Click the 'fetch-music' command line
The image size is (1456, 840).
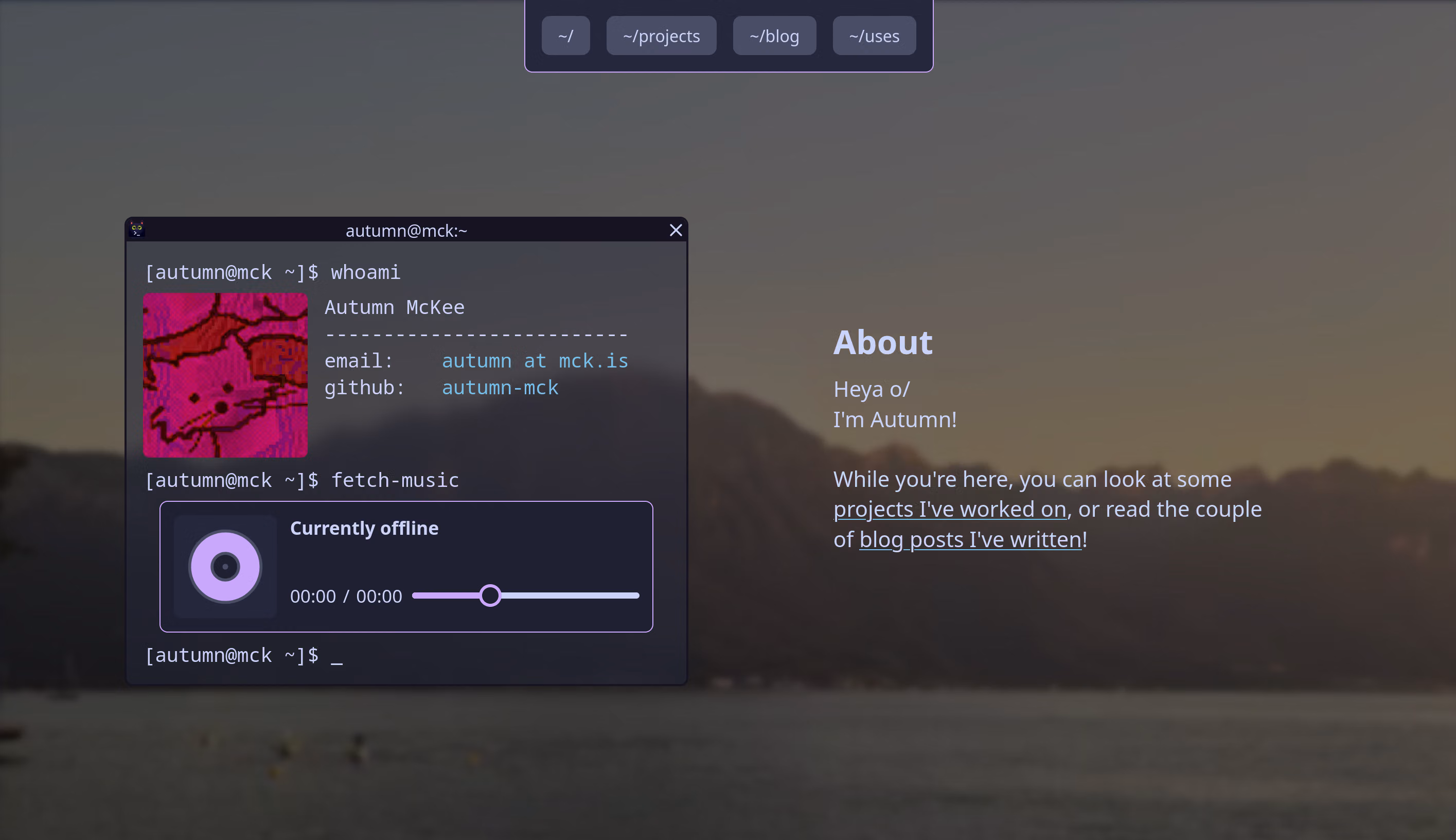pyautogui.click(x=301, y=480)
